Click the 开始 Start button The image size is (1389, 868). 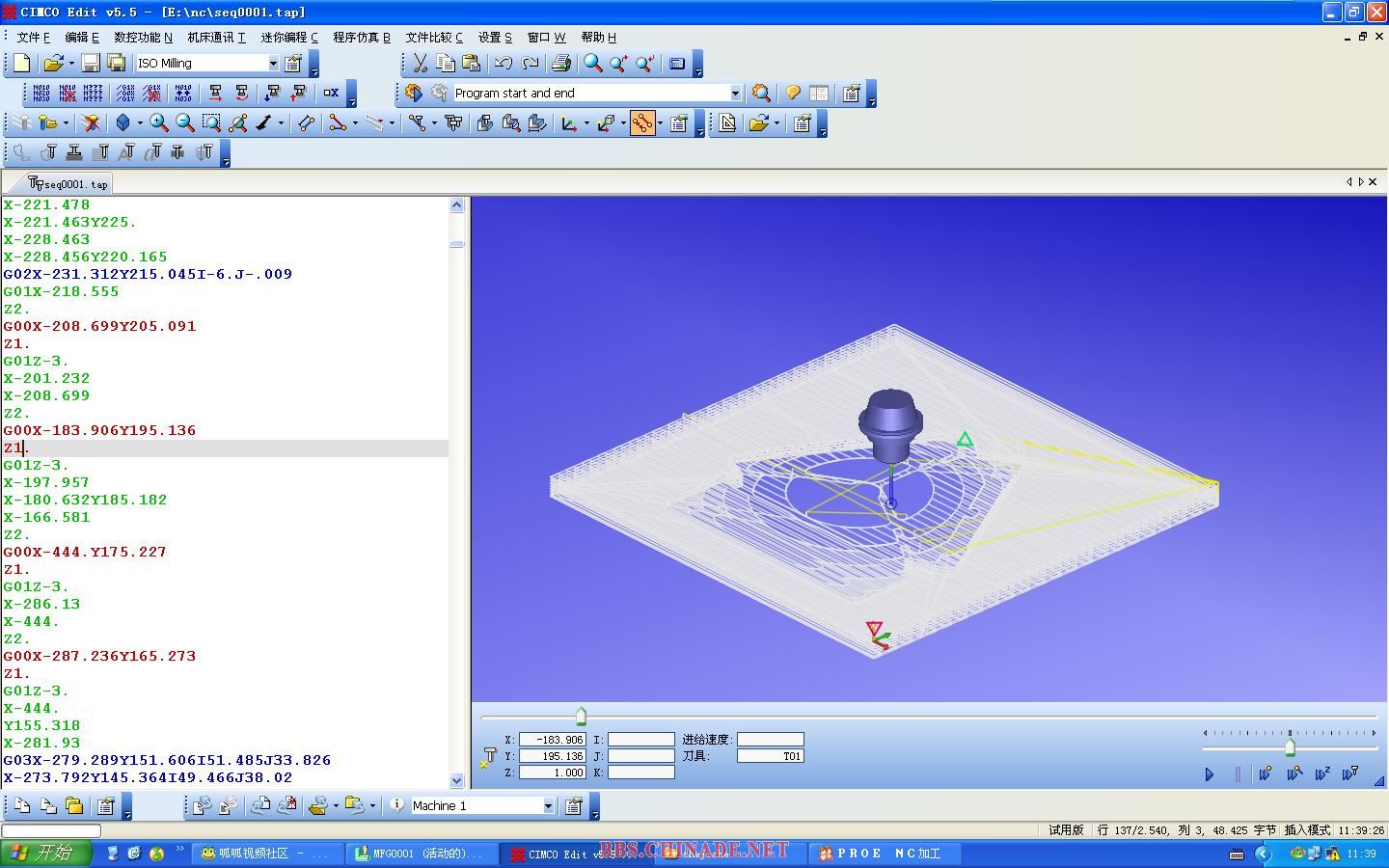[45, 853]
